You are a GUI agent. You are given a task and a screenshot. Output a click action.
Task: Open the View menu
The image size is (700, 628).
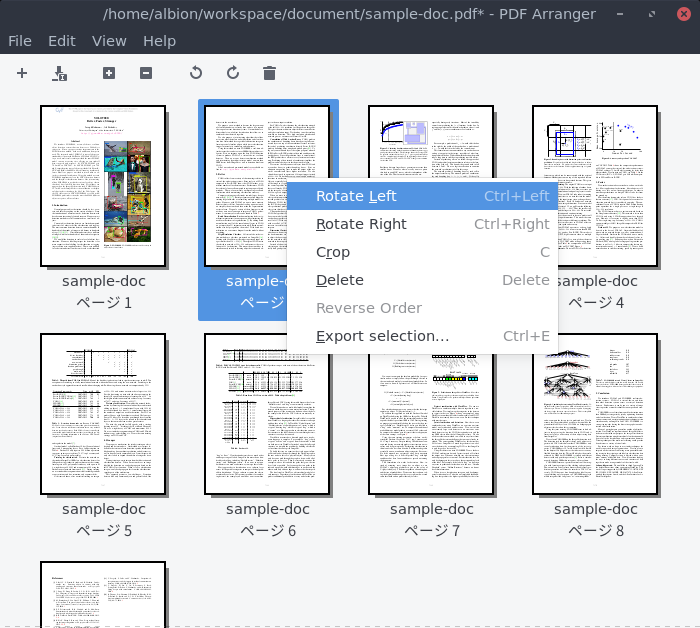(109, 41)
